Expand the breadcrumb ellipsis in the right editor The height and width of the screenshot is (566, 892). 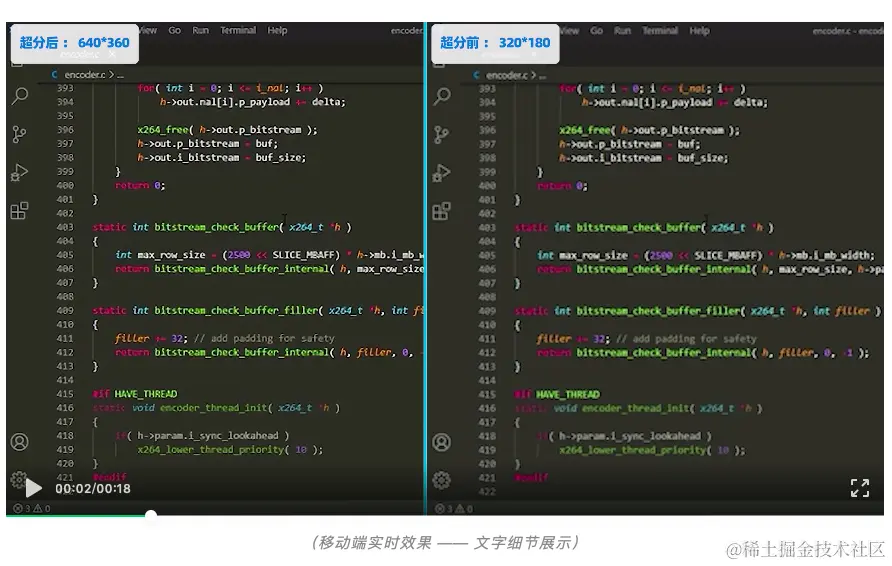pos(542,76)
